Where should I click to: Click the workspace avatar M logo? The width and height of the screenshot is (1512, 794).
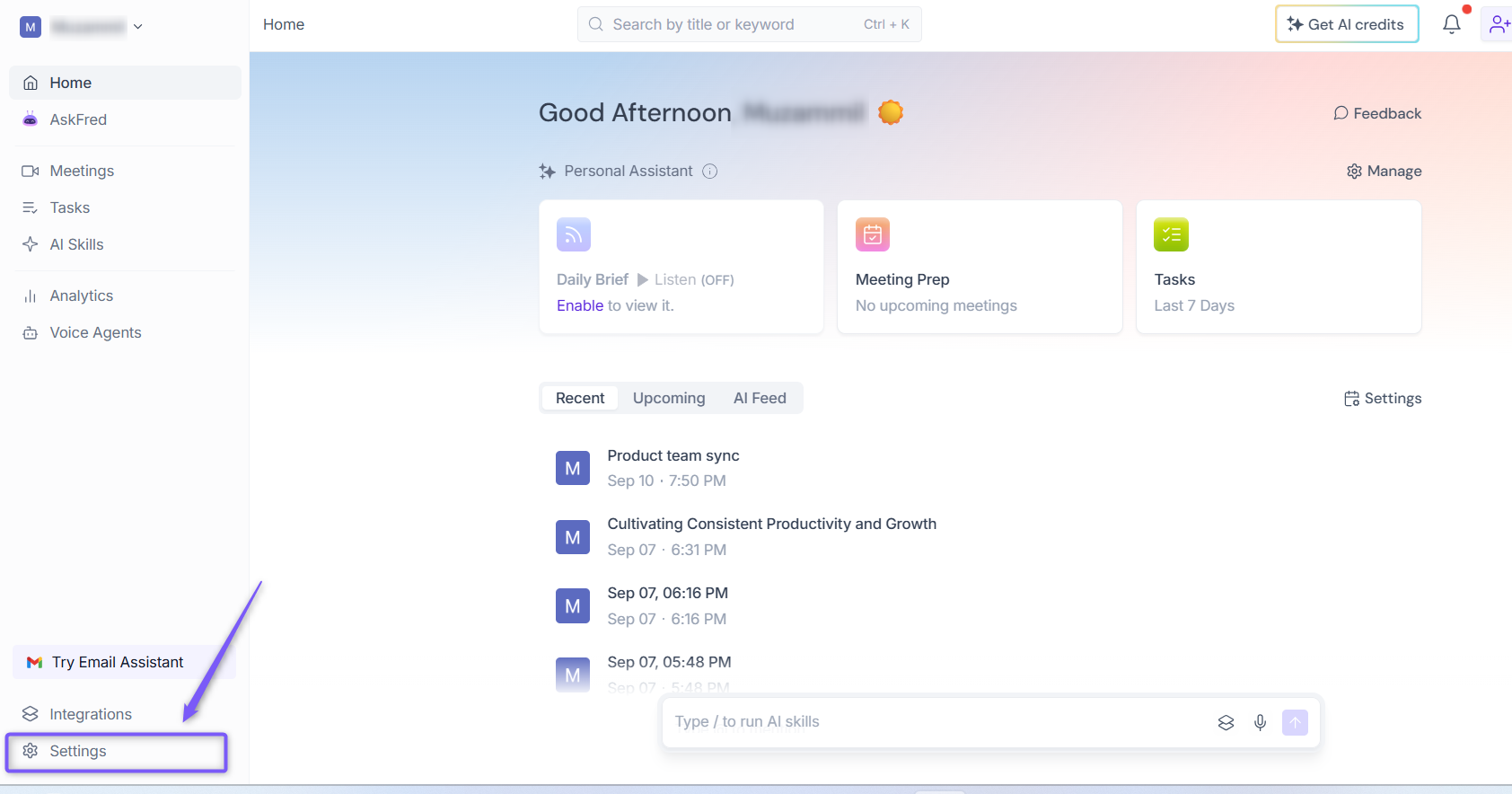31,27
